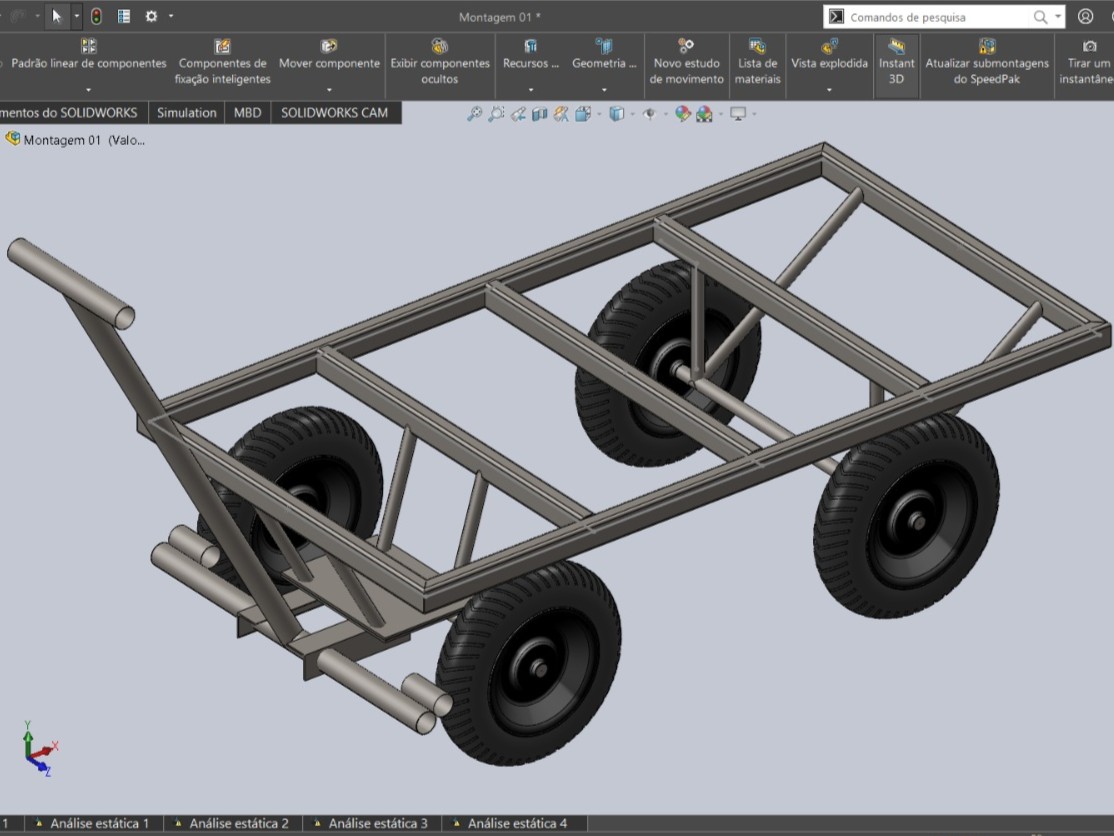
Task: Click Tirar um instantâneo
Action: pyautogui.click(x=1087, y=61)
